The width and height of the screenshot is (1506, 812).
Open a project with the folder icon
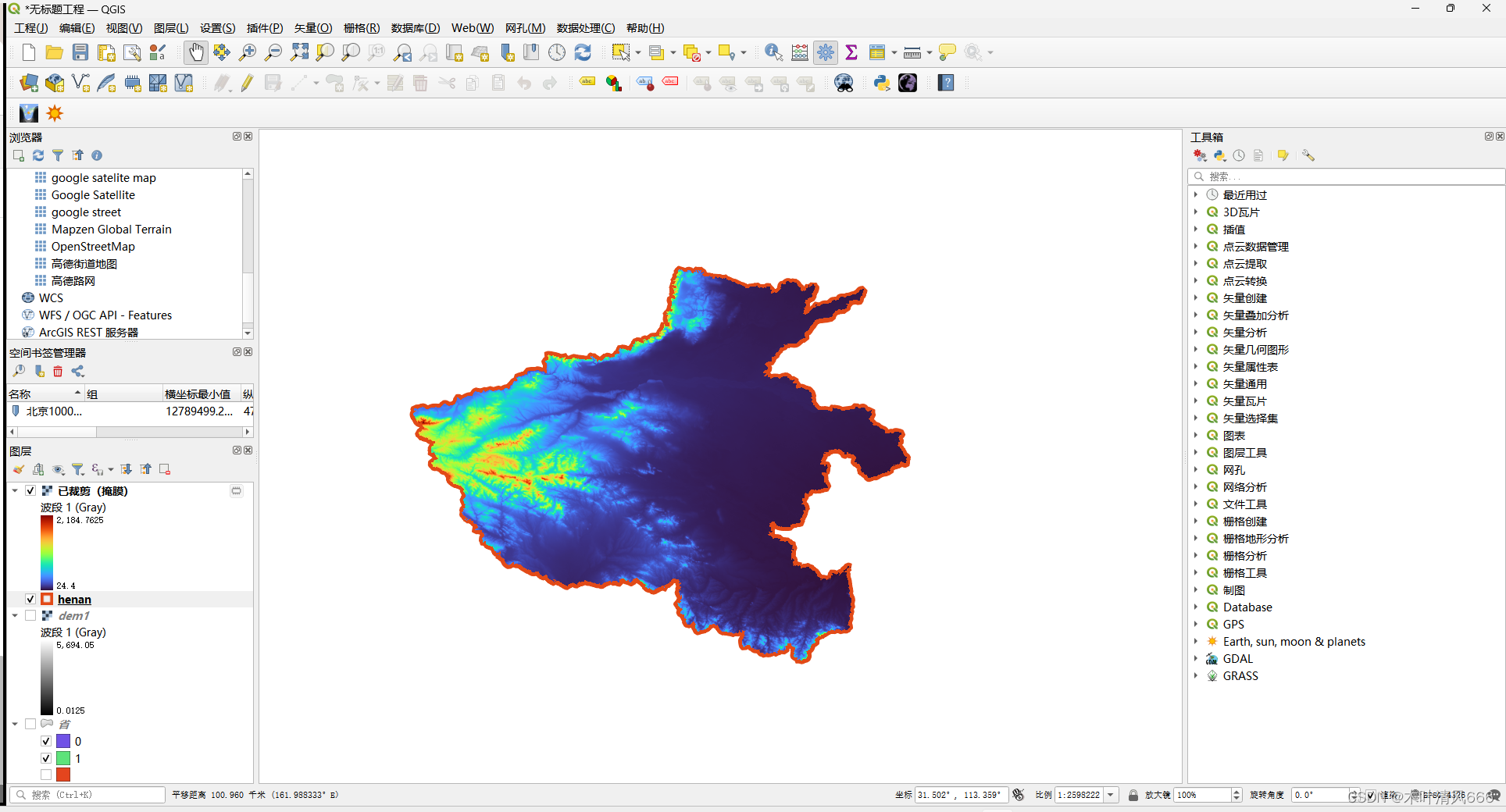tap(55, 52)
